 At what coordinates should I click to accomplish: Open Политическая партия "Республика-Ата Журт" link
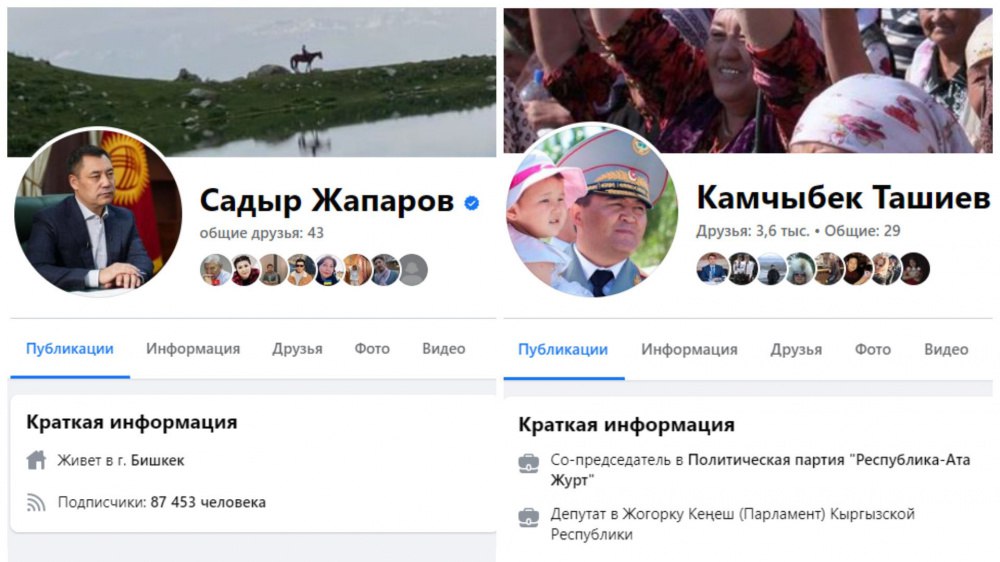tap(760, 470)
